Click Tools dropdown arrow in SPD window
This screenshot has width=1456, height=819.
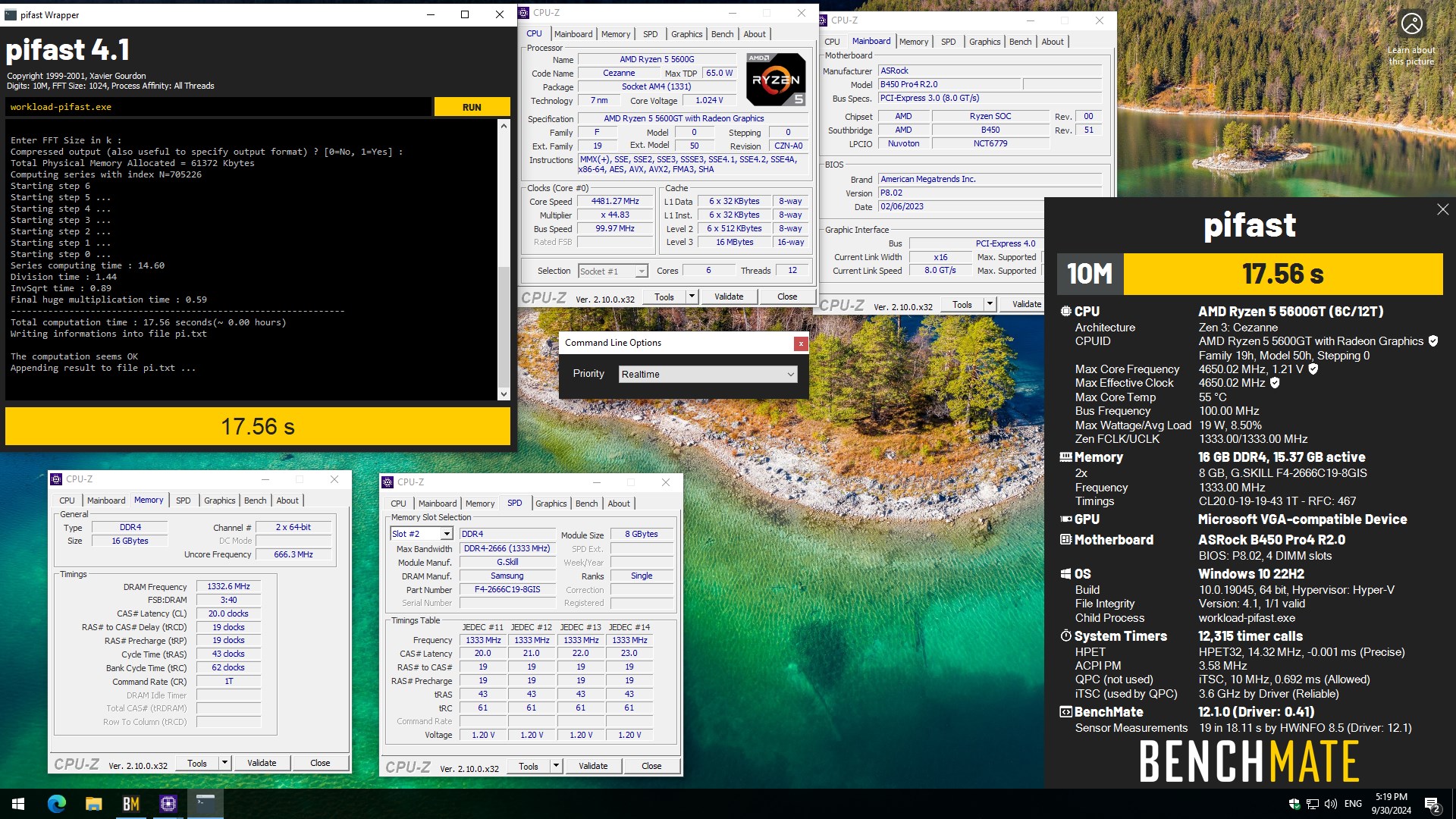coord(556,766)
